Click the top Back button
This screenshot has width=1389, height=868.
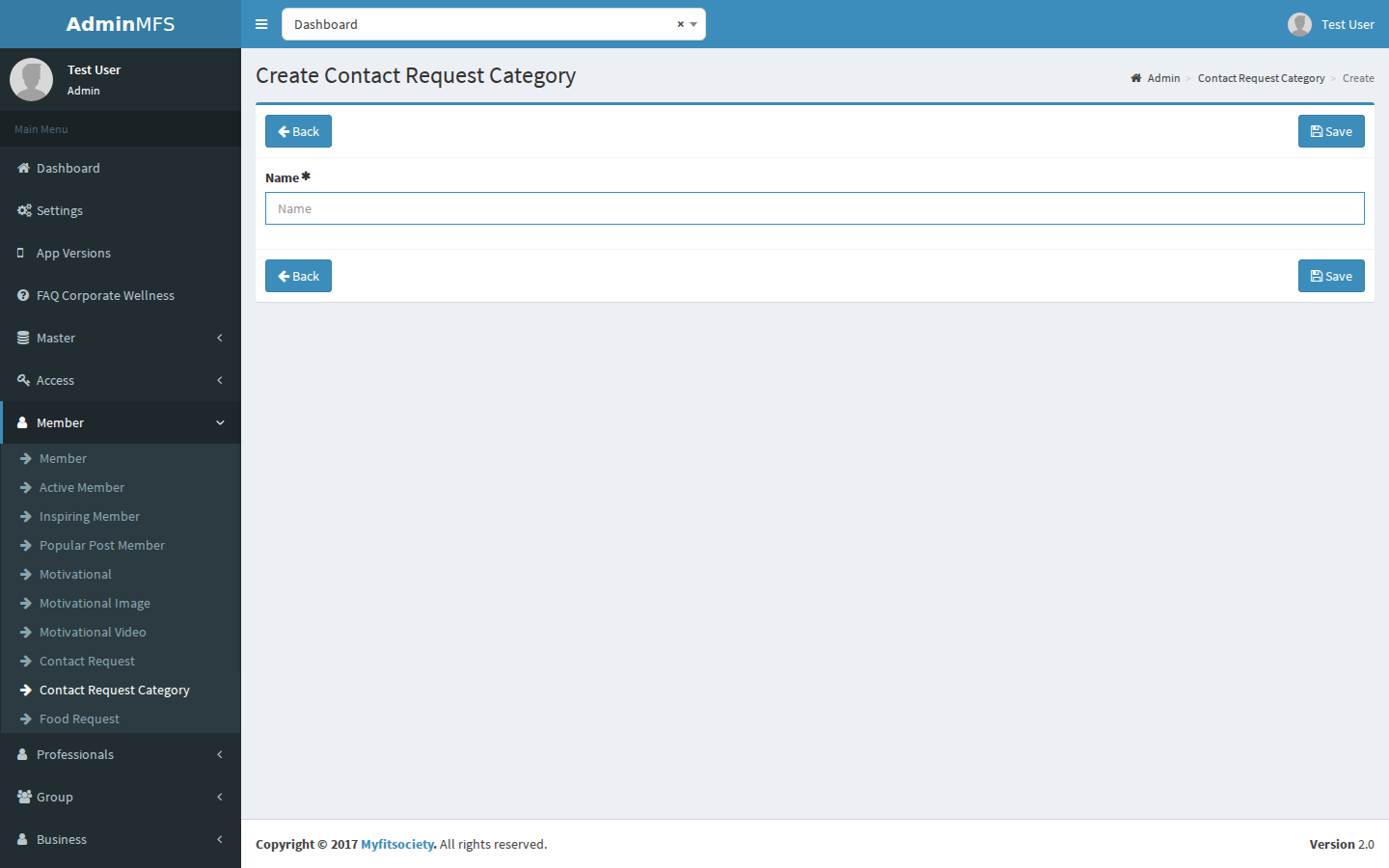click(x=298, y=131)
